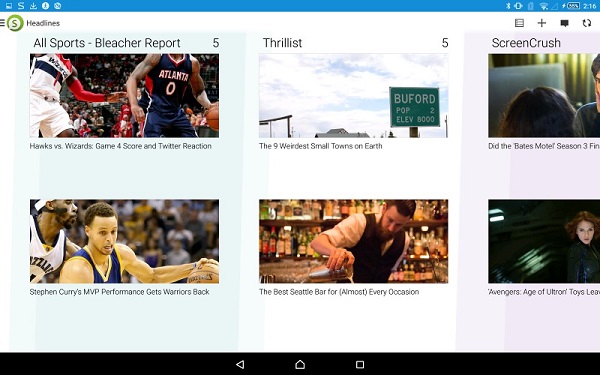Read 'Stephen Curry's MVP Performance' headline
The width and height of the screenshot is (600, 375).
click(119, 292)
